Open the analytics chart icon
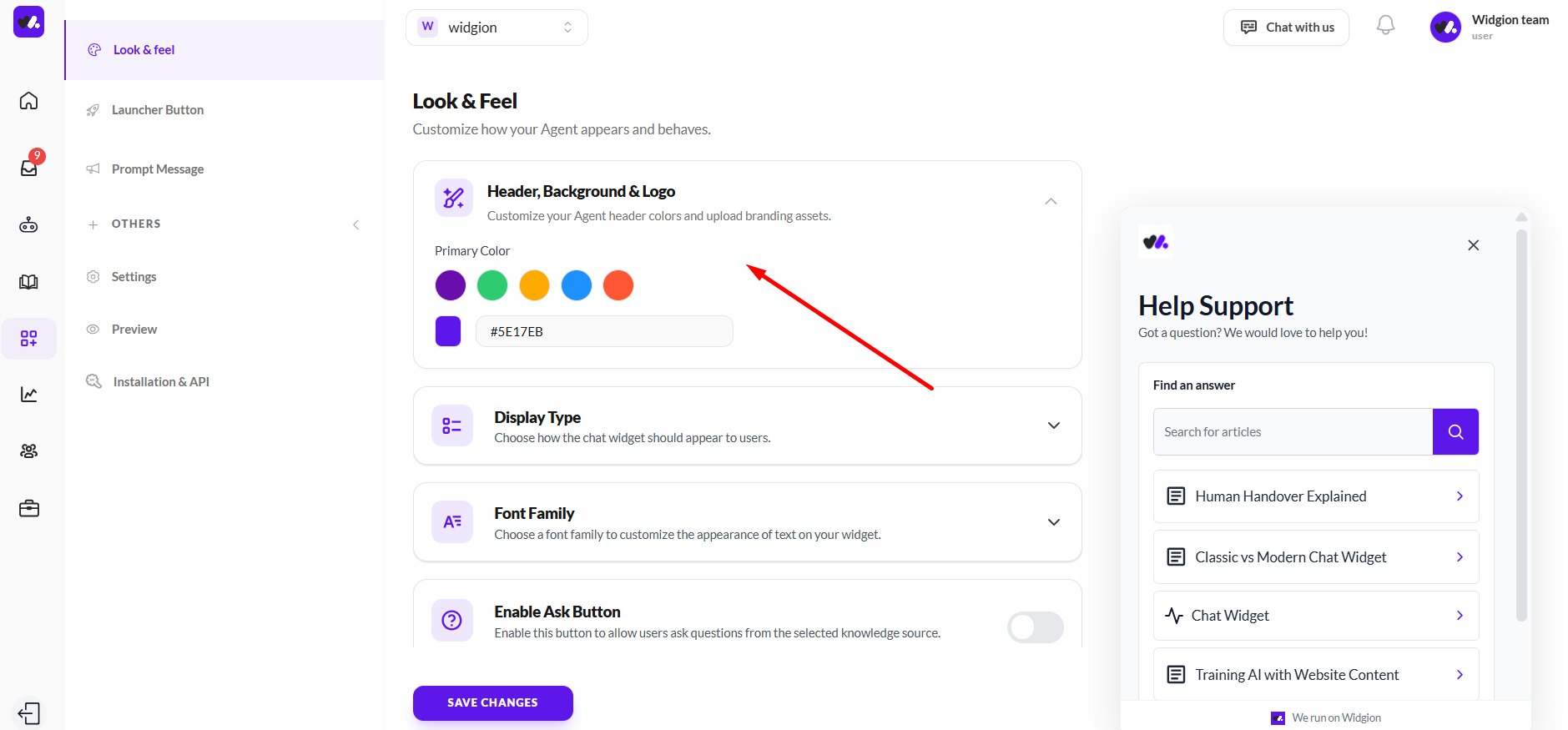The image size is (1568, 730). pos(29,395)
